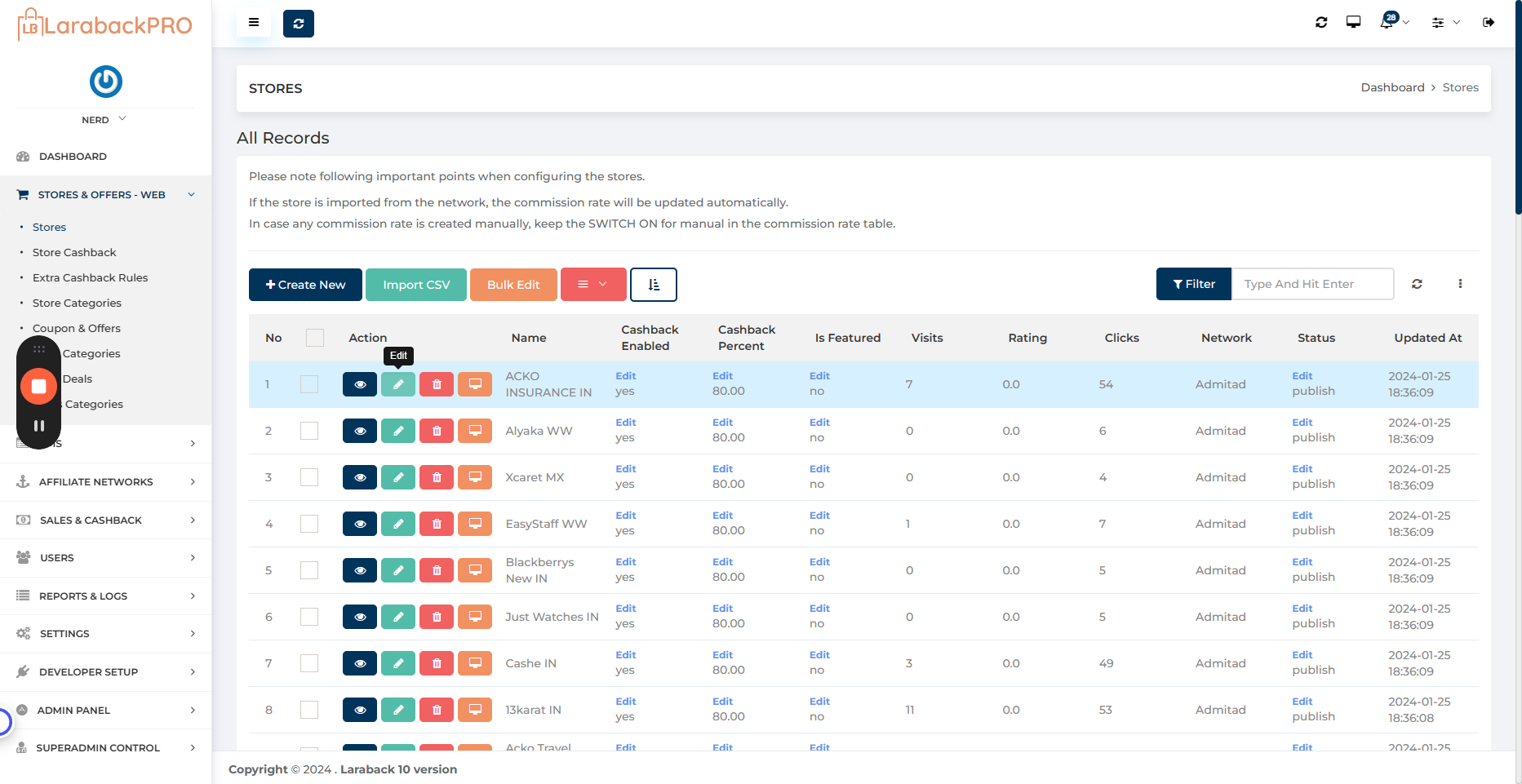Delete Cashe IN with trash icon

click(x=437, y=663)
